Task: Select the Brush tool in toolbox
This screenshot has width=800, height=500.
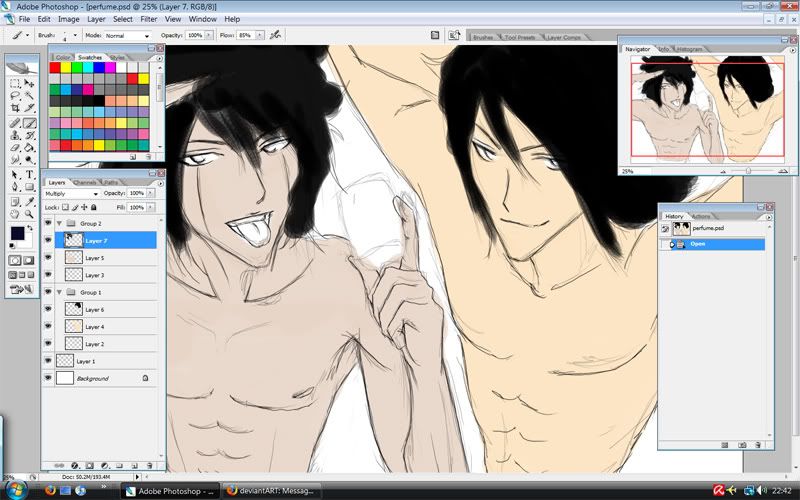Action: pos(29,123)
